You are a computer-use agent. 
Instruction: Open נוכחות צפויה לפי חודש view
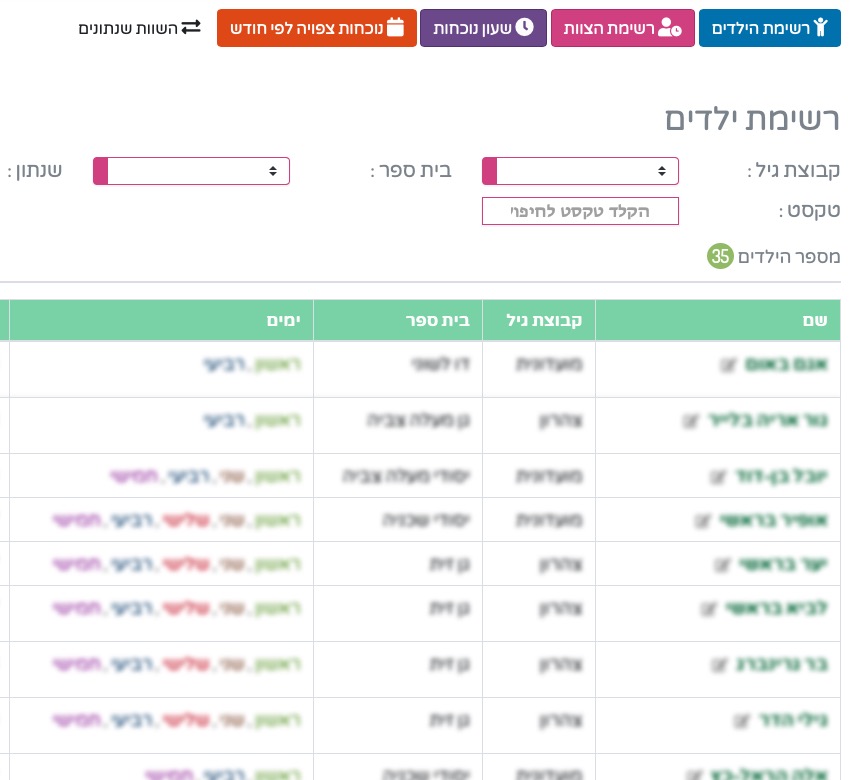point(316,28)
